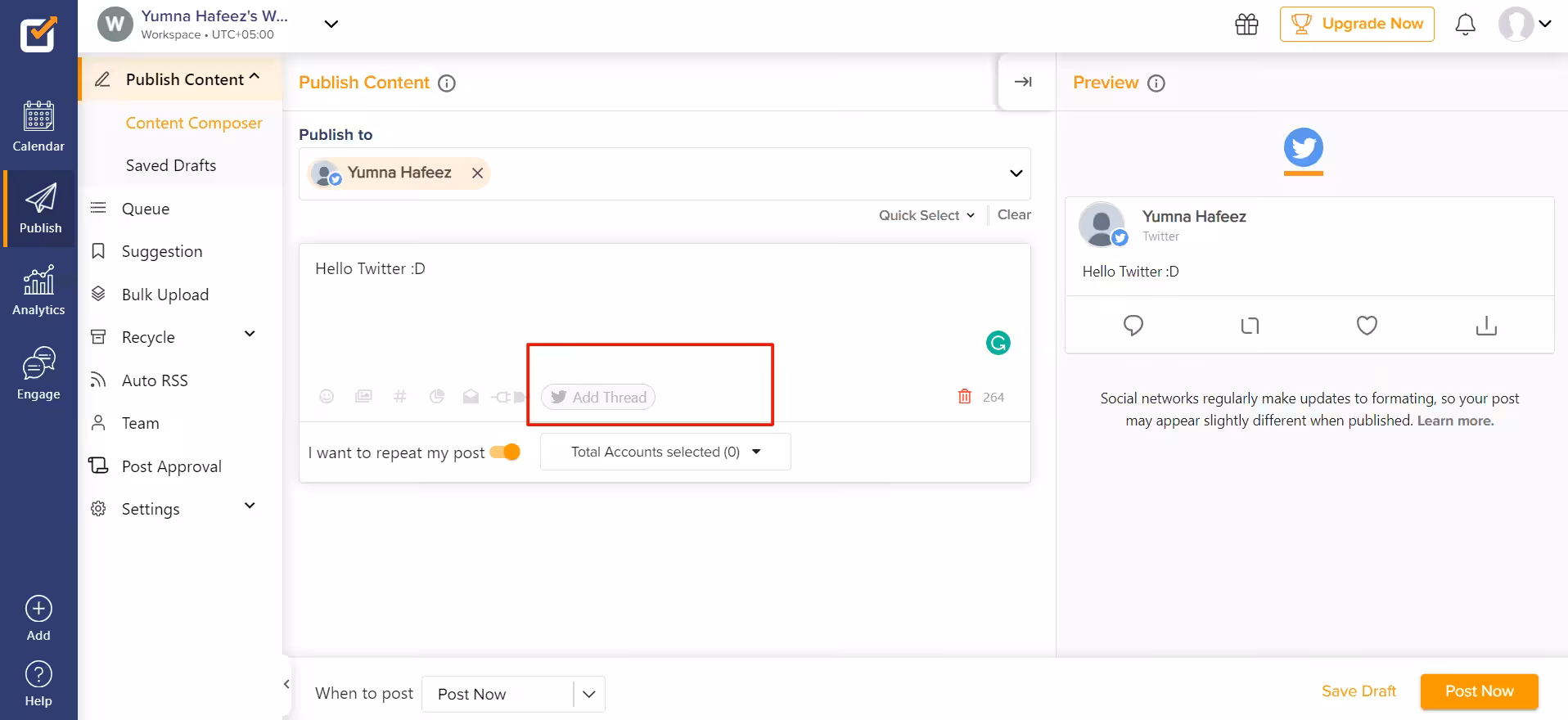This screenshot has width=1568, height=720.
Task: Open Total Accounts selected dropdown
Action: [x=665, y=452]
